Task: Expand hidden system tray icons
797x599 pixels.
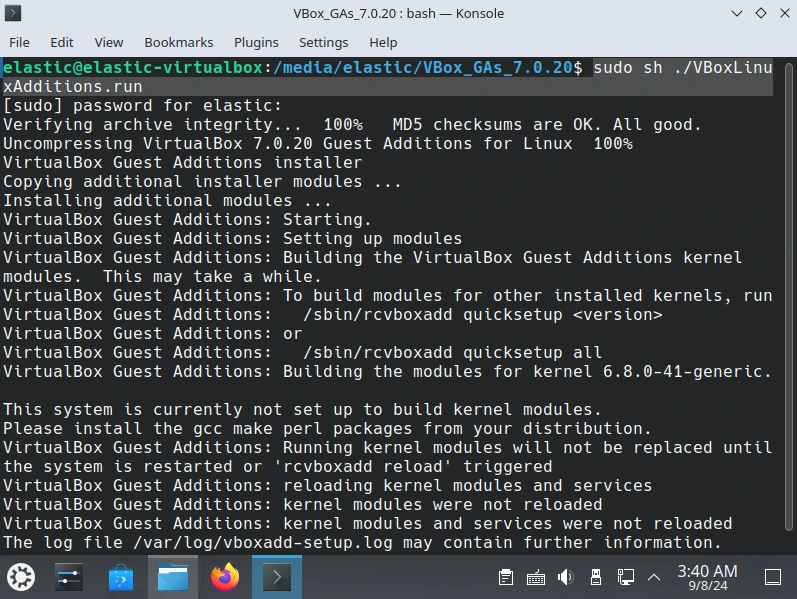Action: (654, 577)
